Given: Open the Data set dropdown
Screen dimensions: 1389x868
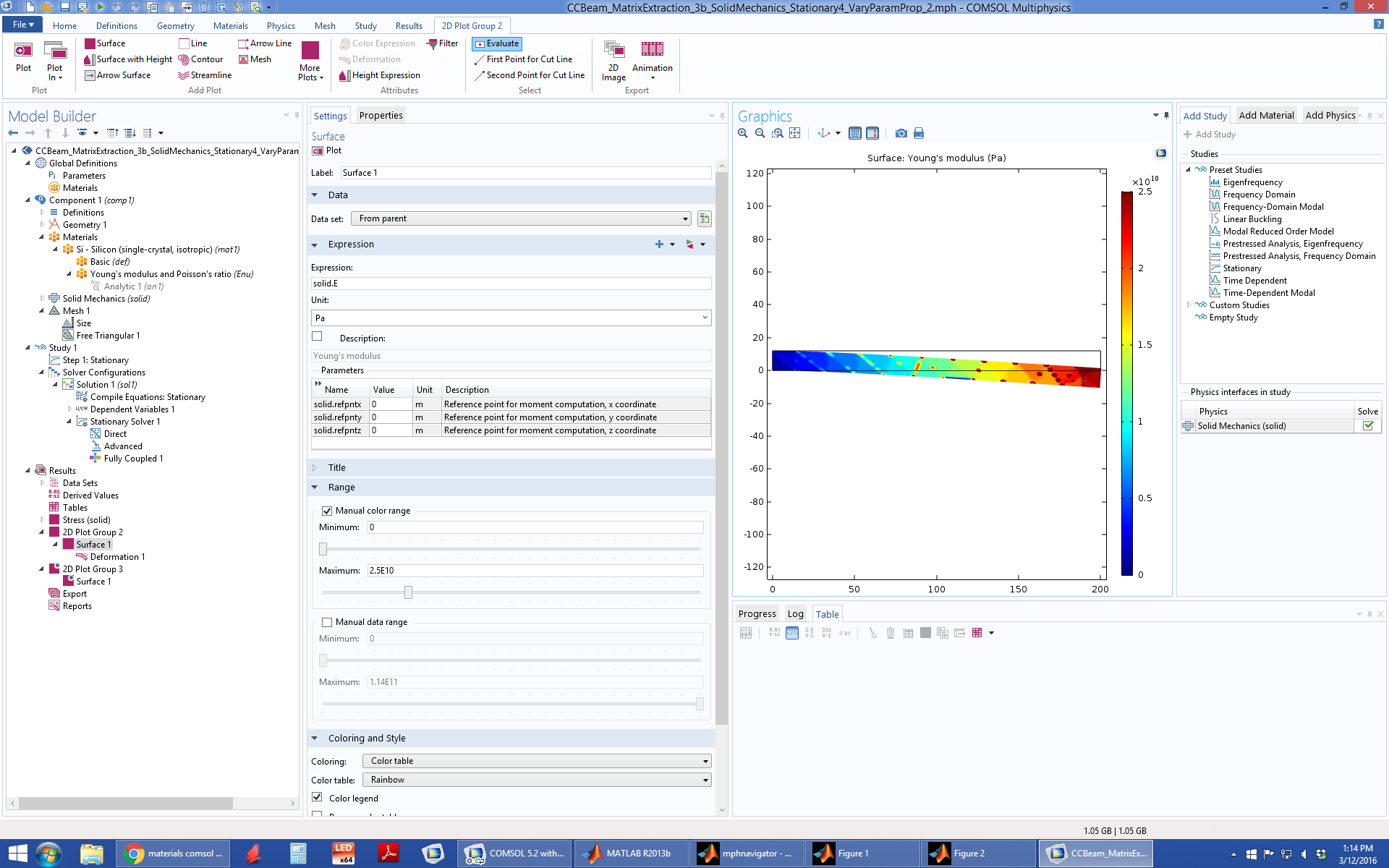Looking at the screenshot, I should (522, 218).
